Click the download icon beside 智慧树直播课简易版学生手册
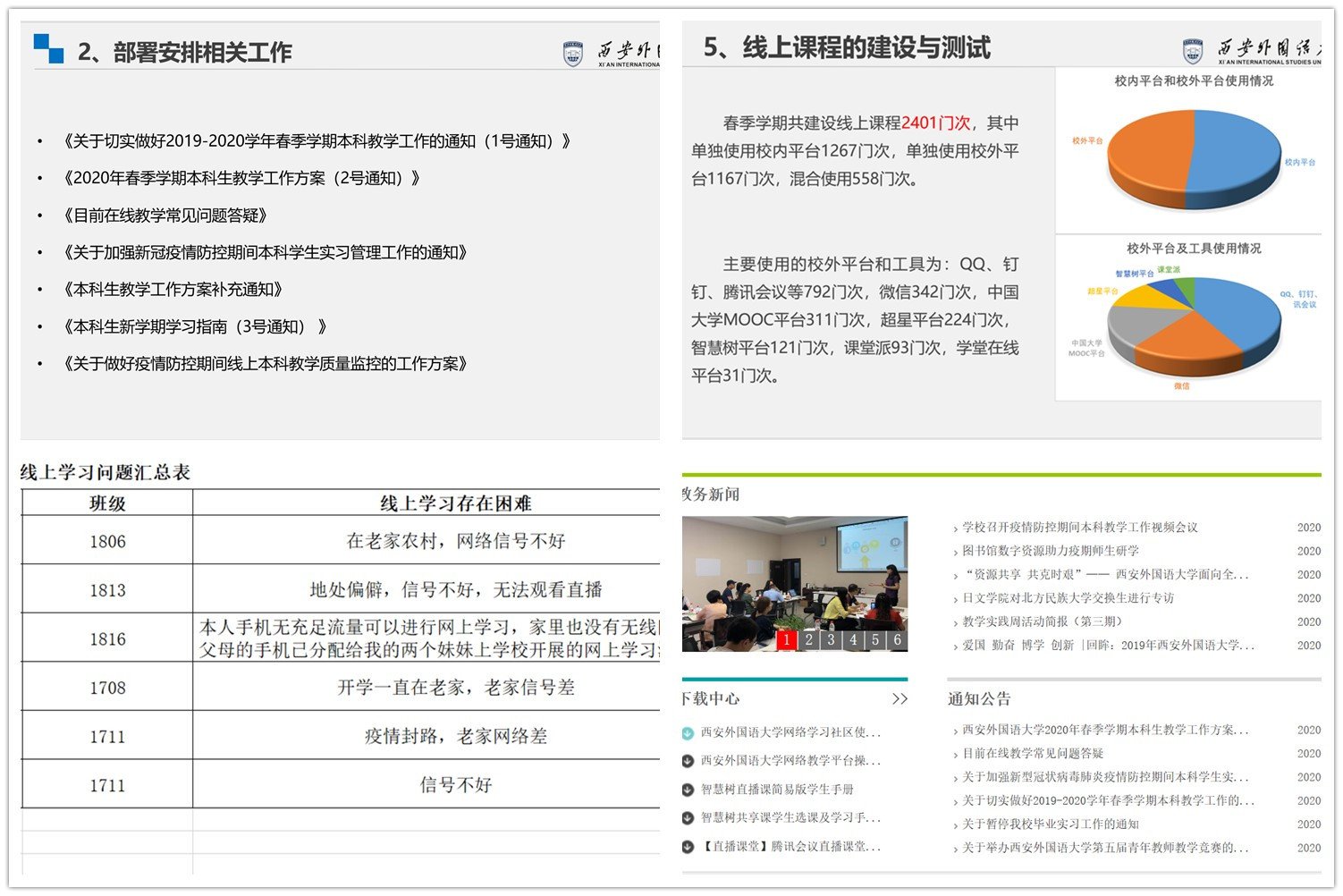 [x=688, y=790]
